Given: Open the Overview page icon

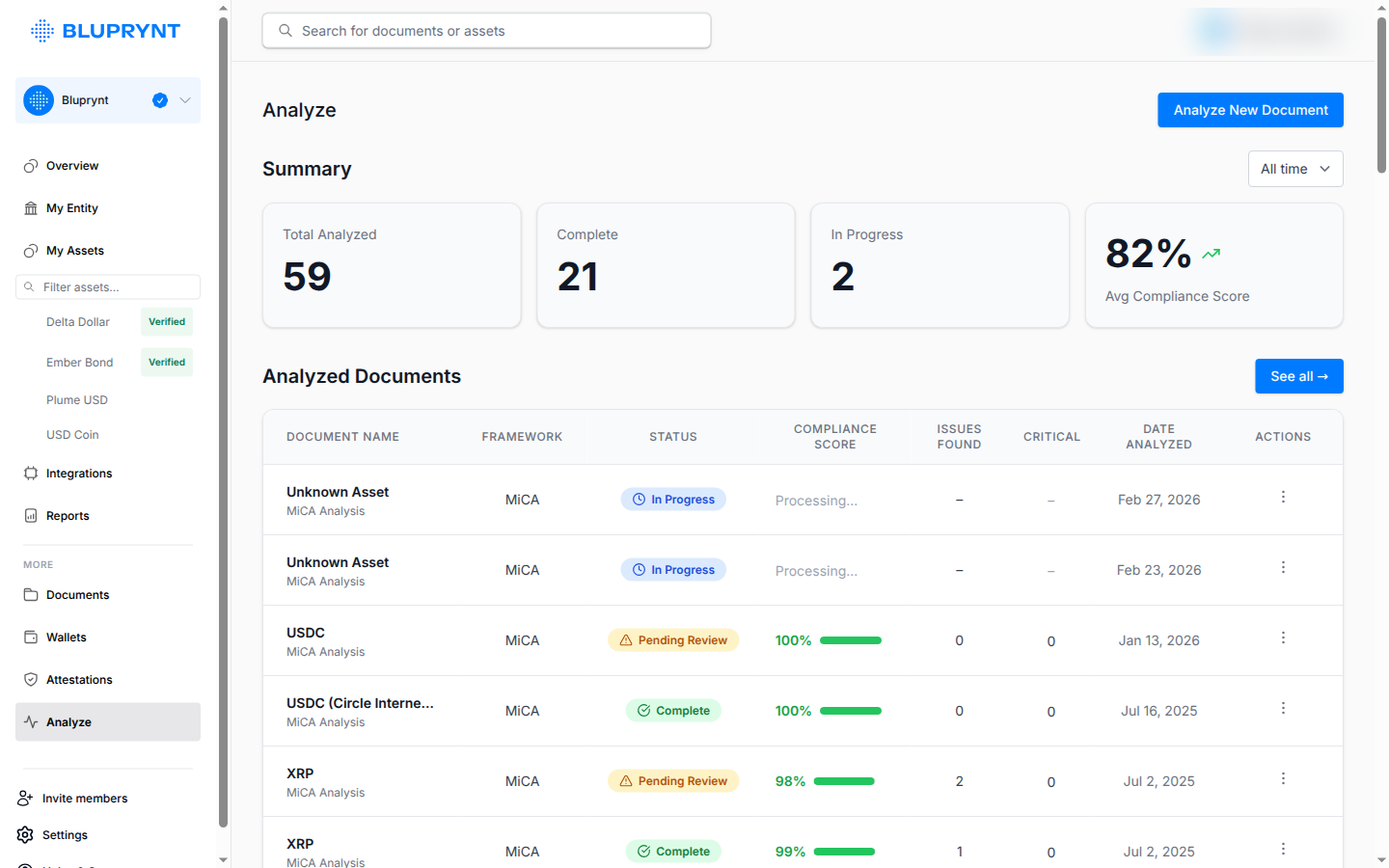Looking at the screenshot, I should [31, 166].
